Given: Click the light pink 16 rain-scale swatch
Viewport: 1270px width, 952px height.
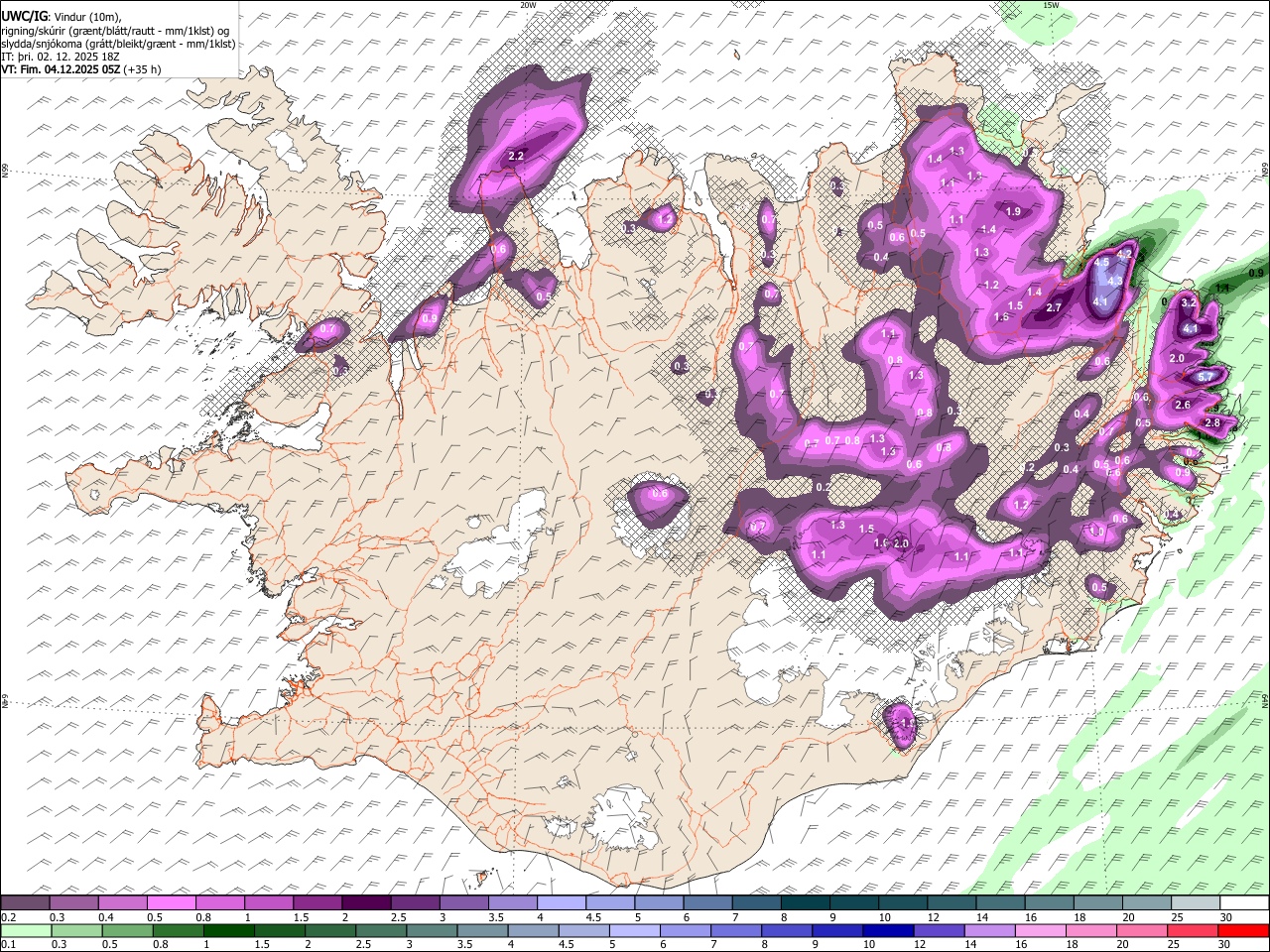Looking at the screenshot, I should coord(1041,931).
